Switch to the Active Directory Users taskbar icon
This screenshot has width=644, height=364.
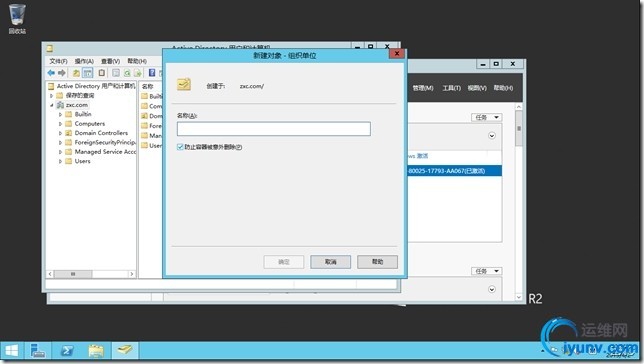click(125, 350)
